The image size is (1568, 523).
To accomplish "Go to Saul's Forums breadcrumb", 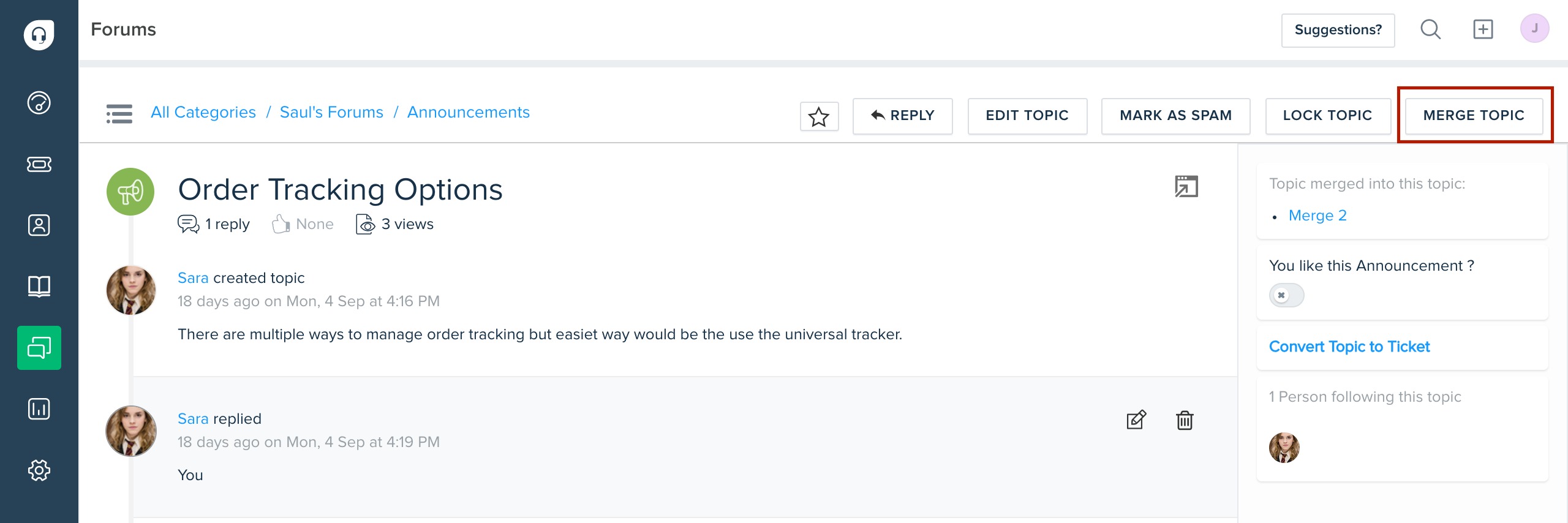I will click(331, 112).
